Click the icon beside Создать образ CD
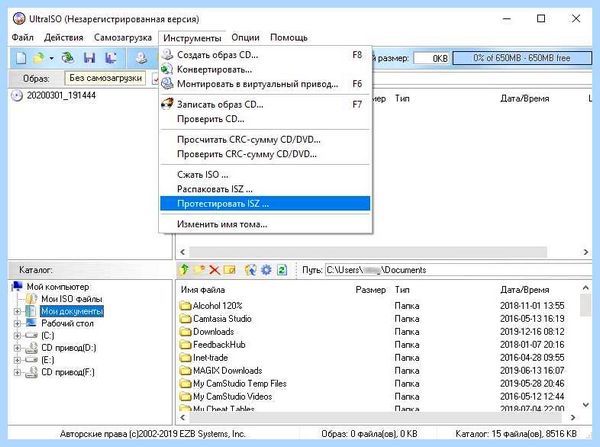 (167, 55)
